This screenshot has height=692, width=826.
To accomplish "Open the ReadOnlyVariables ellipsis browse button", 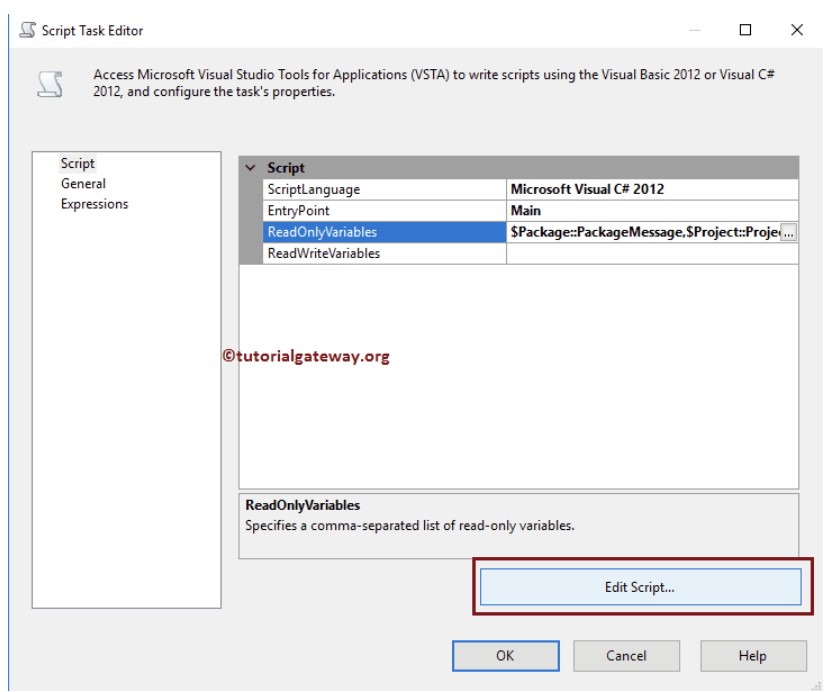I will (x=788, y=232).
